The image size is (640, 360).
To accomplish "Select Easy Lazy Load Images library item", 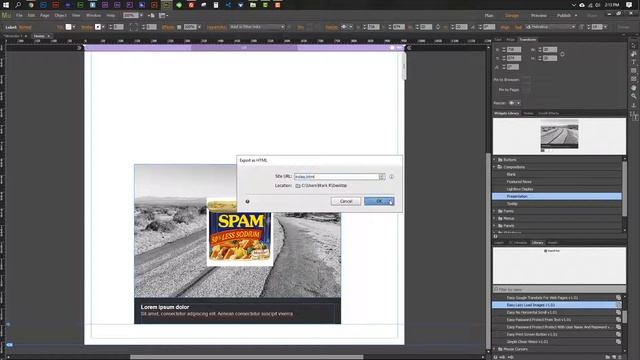I will click(554, 305).
